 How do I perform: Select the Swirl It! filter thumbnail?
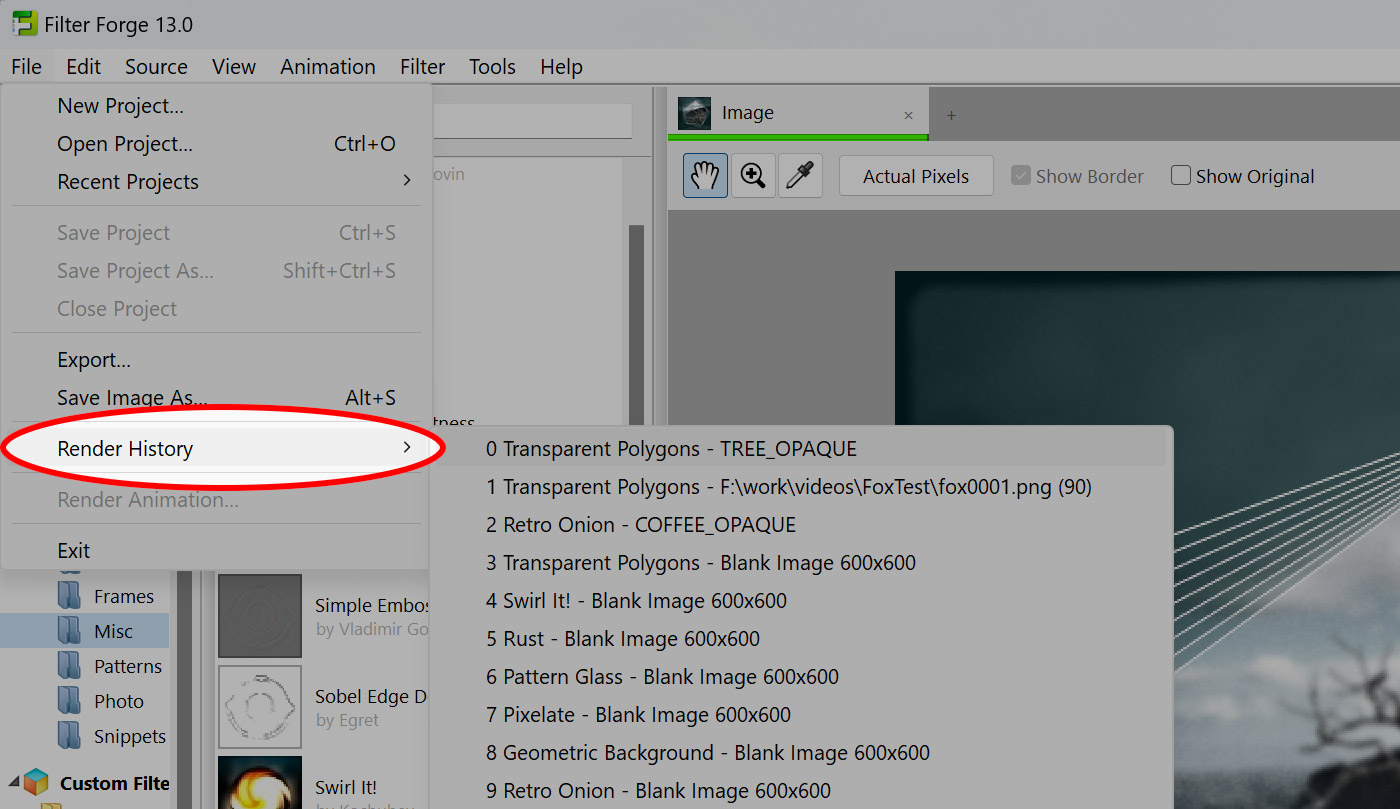click(x=260, y=783)
